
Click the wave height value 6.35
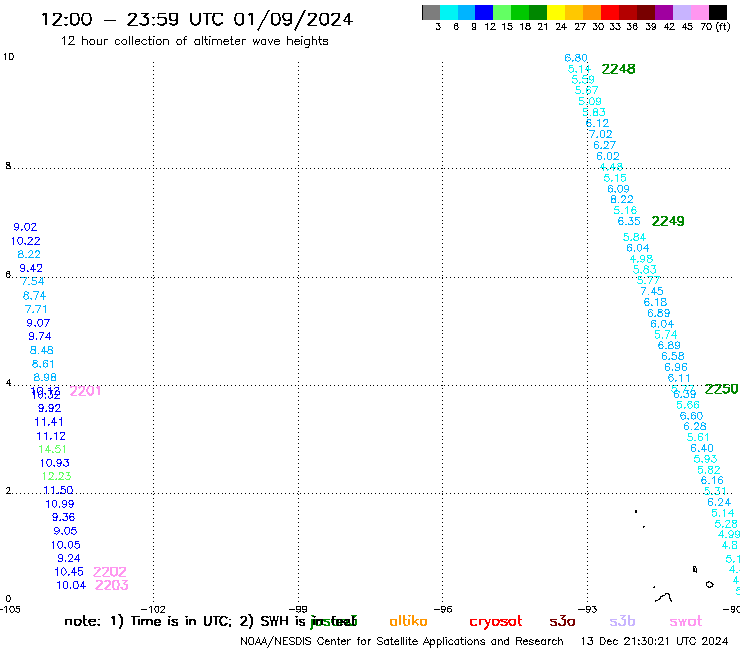(x=629, y=221)
